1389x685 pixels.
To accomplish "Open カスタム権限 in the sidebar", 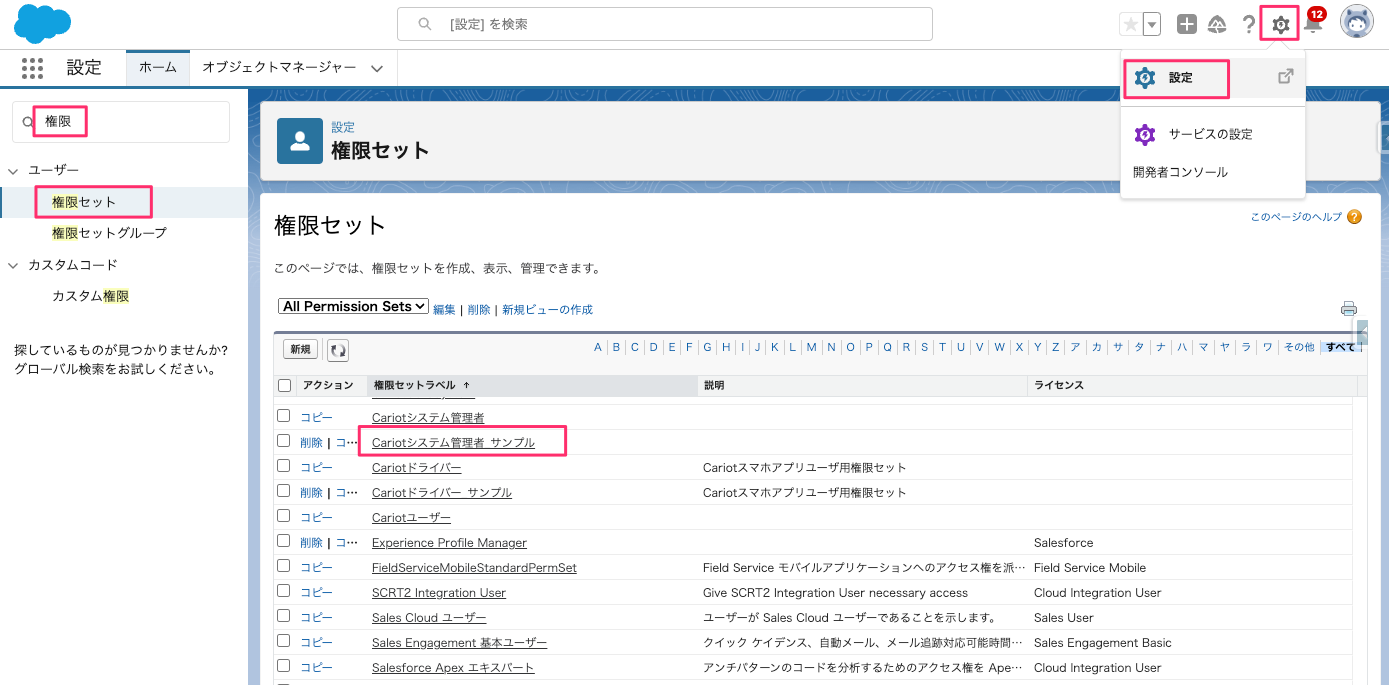I will [90, 296].
